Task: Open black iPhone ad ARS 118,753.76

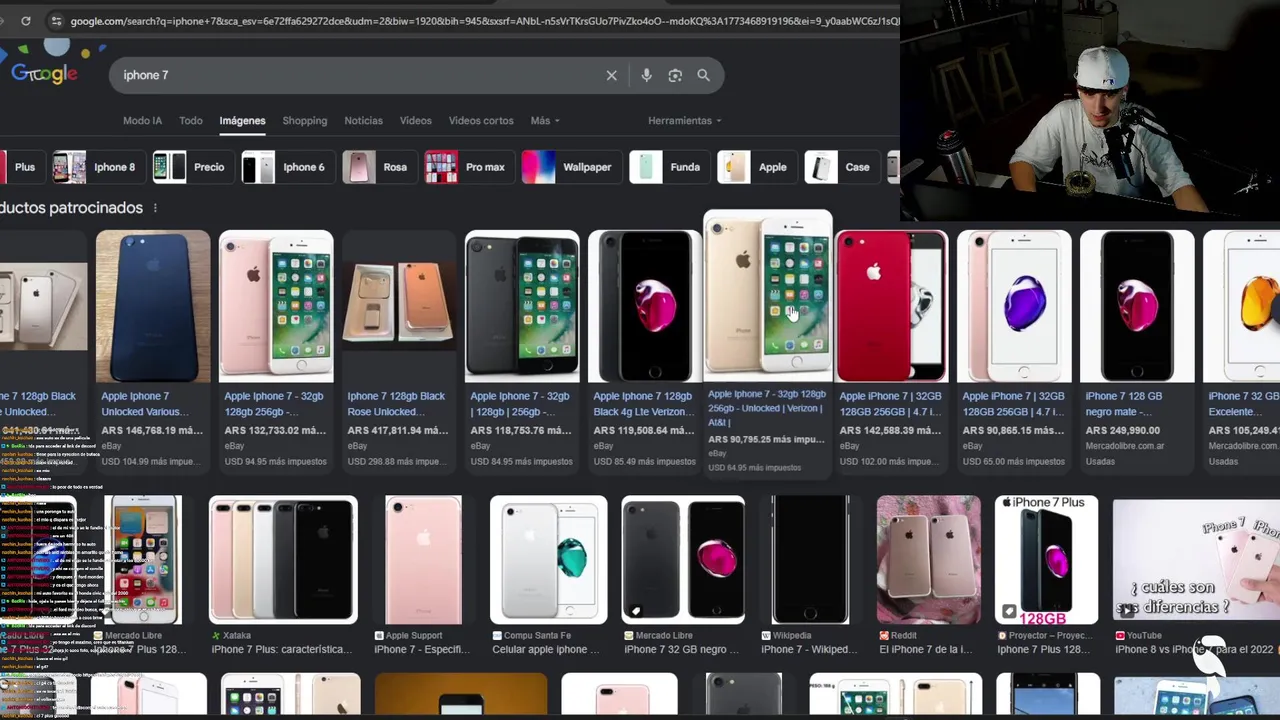Action: 522,306
